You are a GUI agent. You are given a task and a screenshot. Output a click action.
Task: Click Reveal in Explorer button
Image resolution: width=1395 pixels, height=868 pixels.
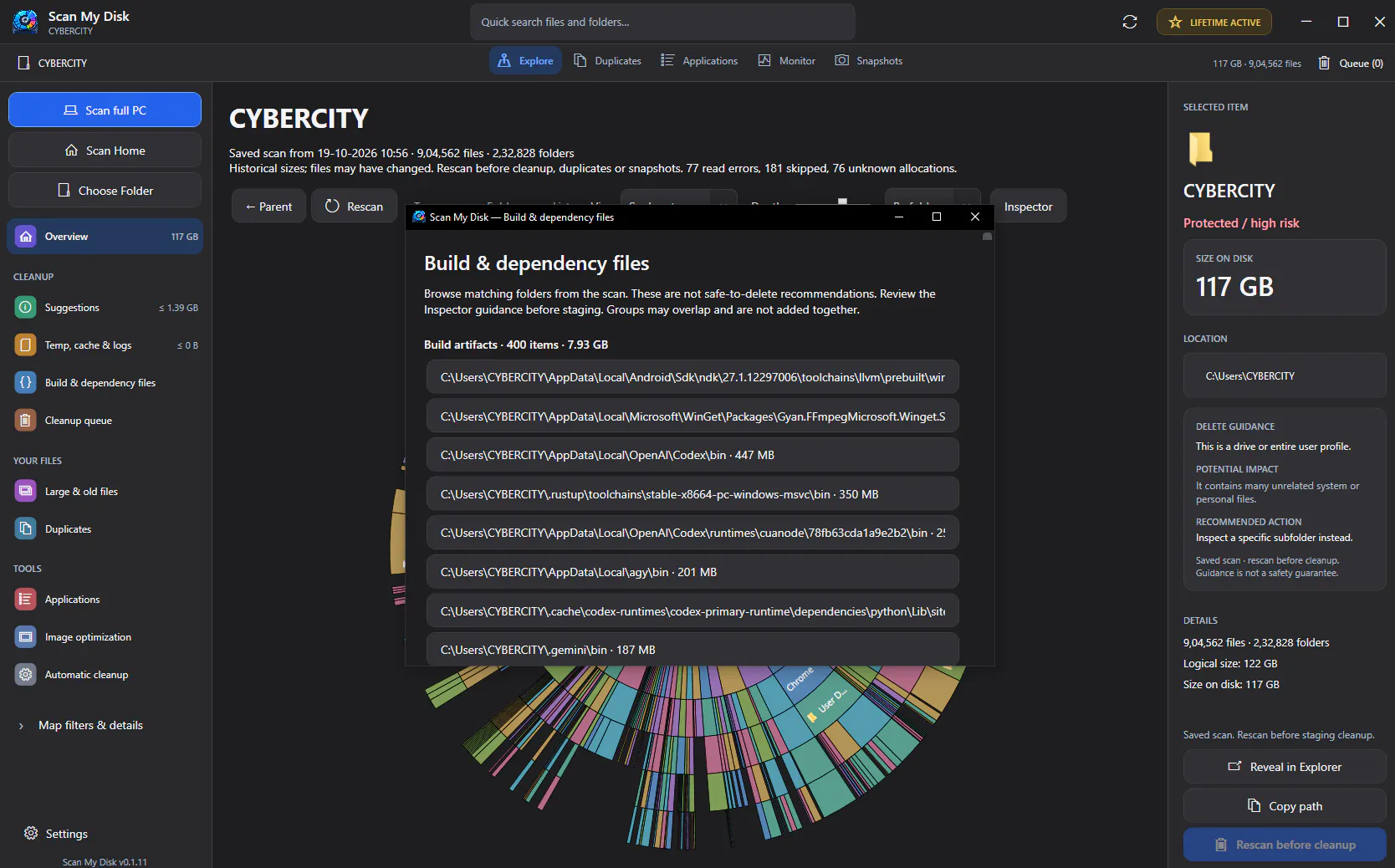1285,767
